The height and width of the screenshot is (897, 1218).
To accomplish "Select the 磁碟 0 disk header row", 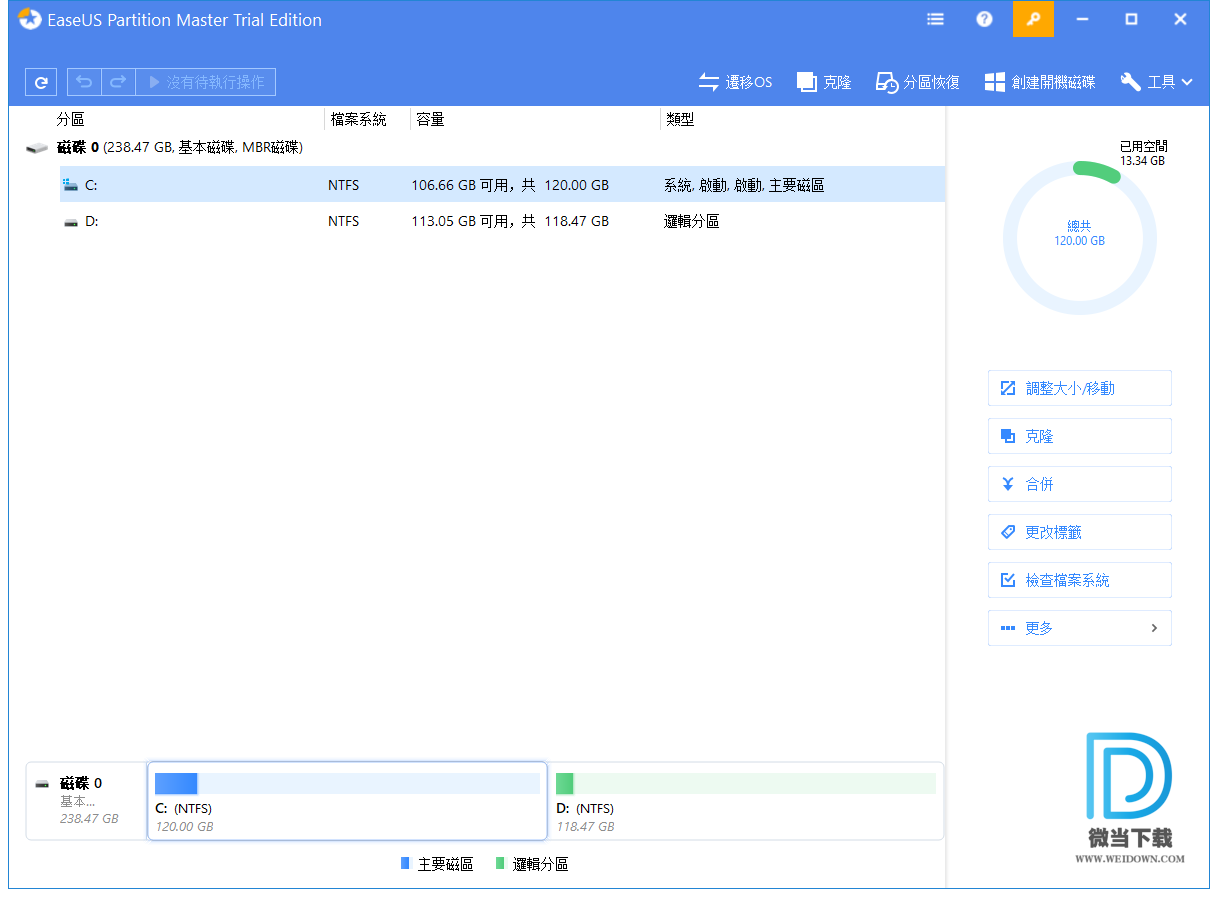I will 485,147.
